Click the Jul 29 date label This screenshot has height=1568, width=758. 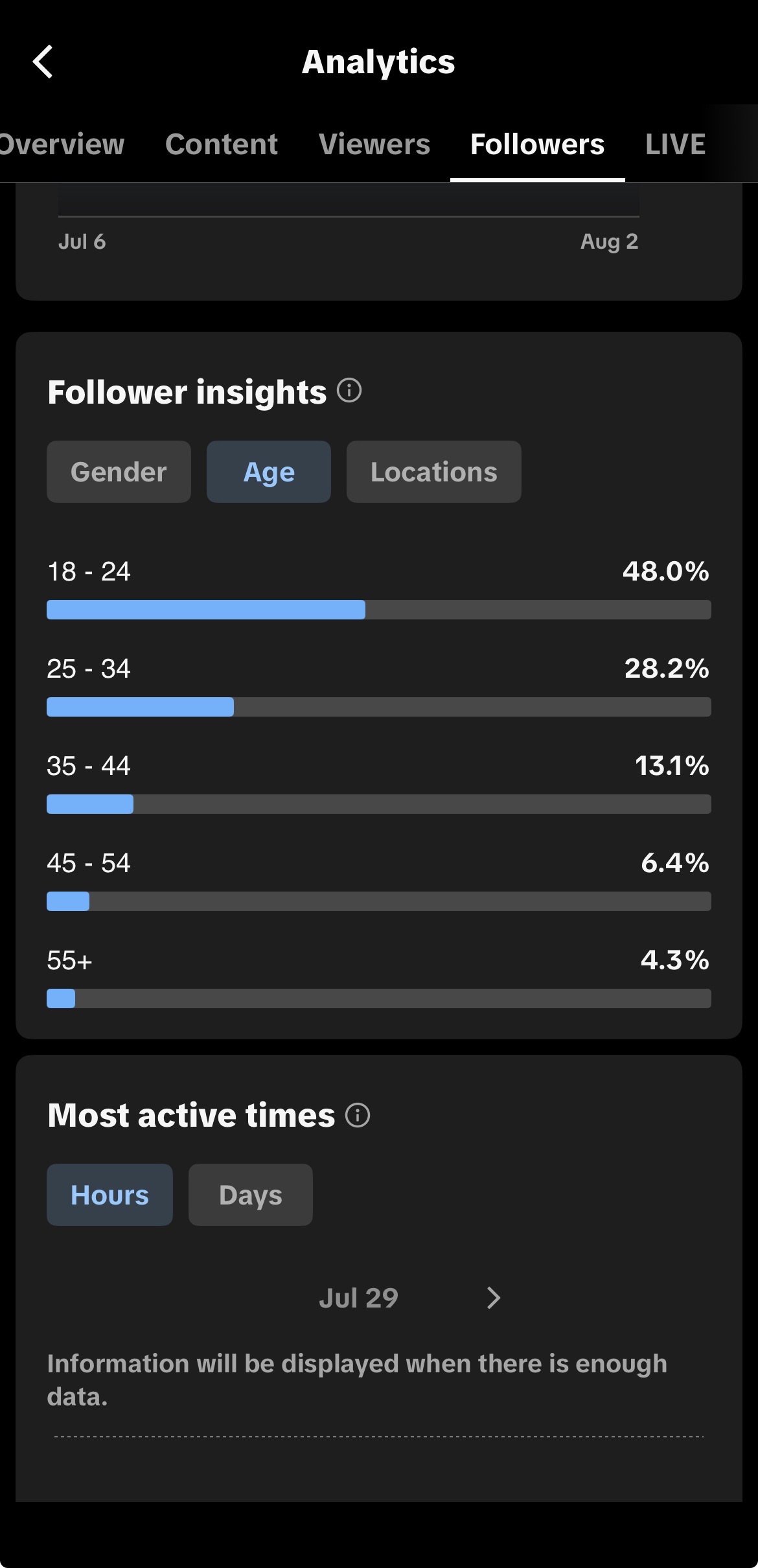point(358,1298)
